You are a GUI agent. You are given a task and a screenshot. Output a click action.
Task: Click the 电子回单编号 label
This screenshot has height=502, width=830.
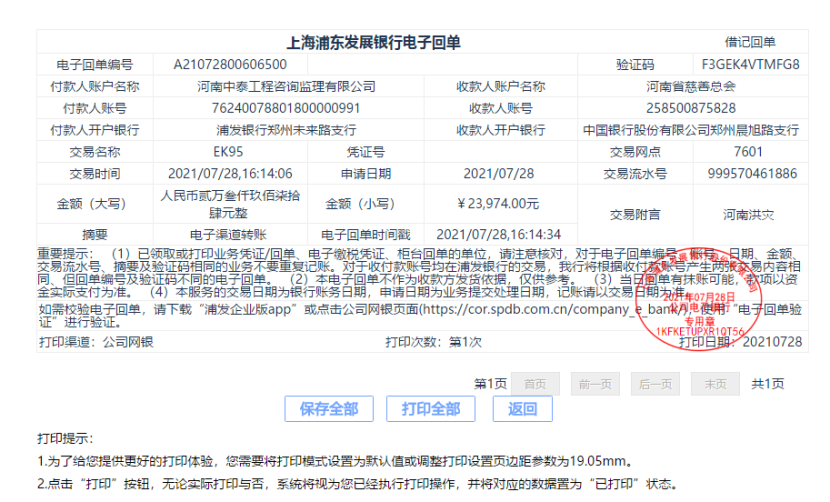(x=95, y=65)
